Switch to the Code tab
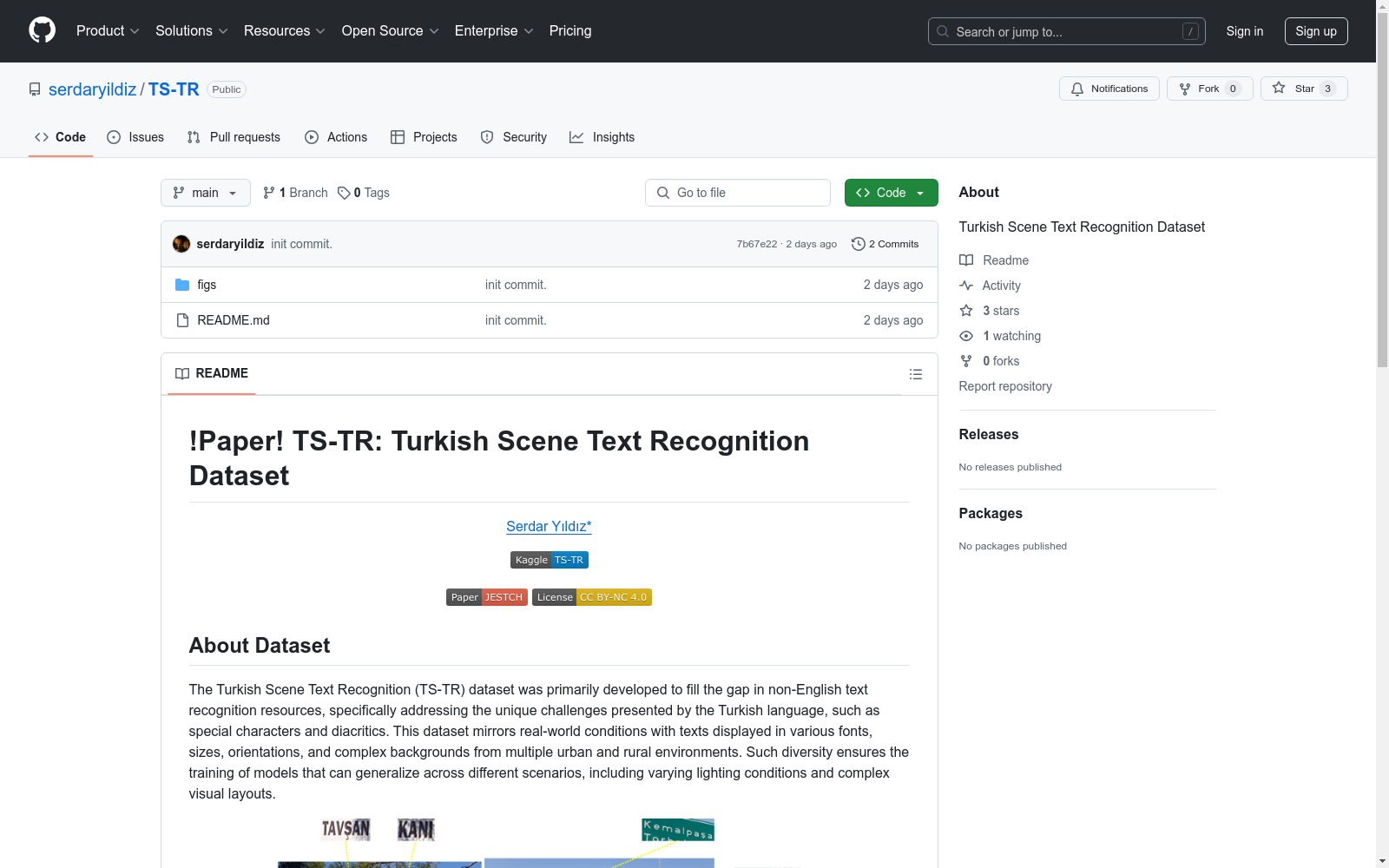This screenshot has height=868, width=1389. [61, 137]
